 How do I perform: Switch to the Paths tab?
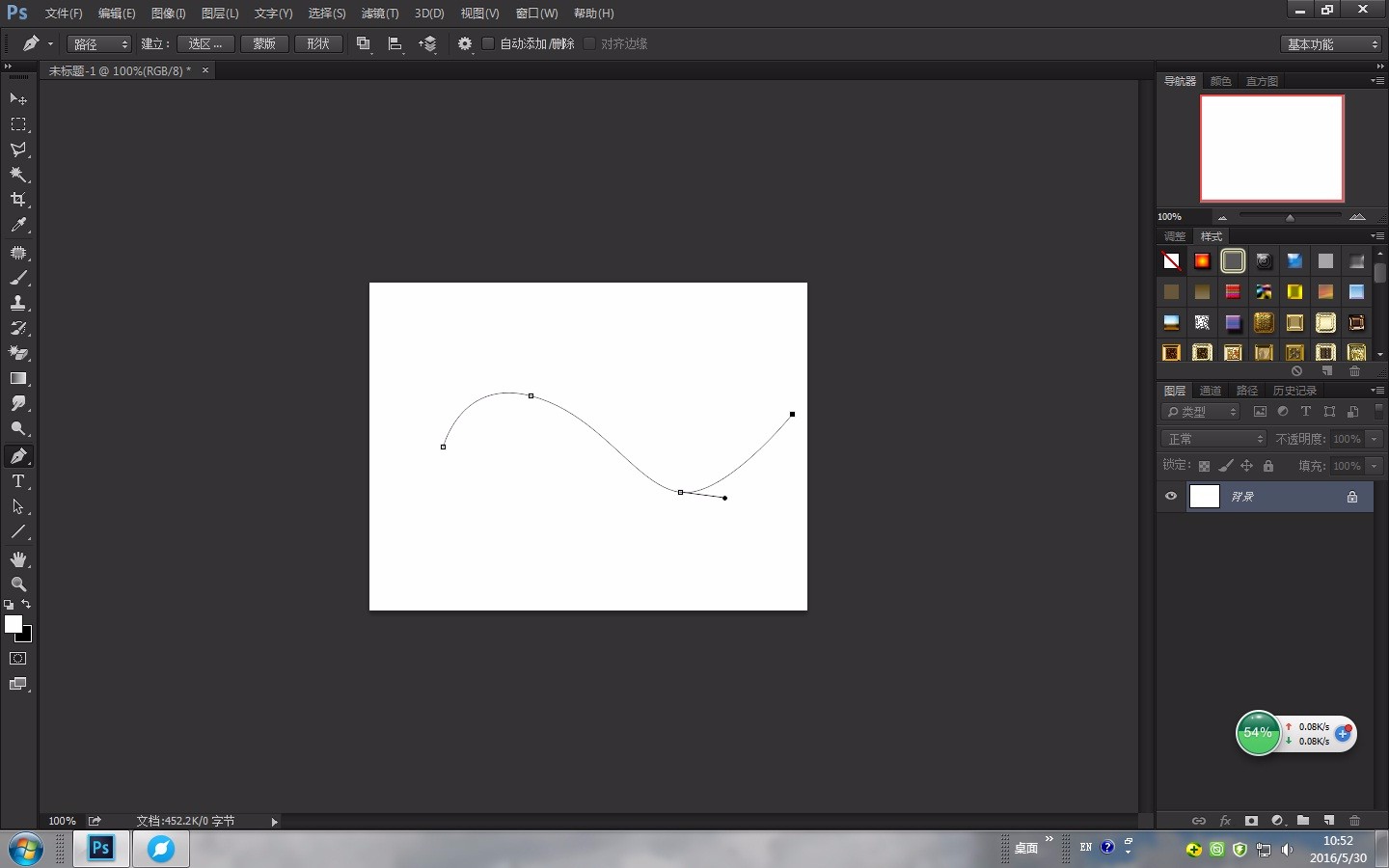tap(1247, 391)
